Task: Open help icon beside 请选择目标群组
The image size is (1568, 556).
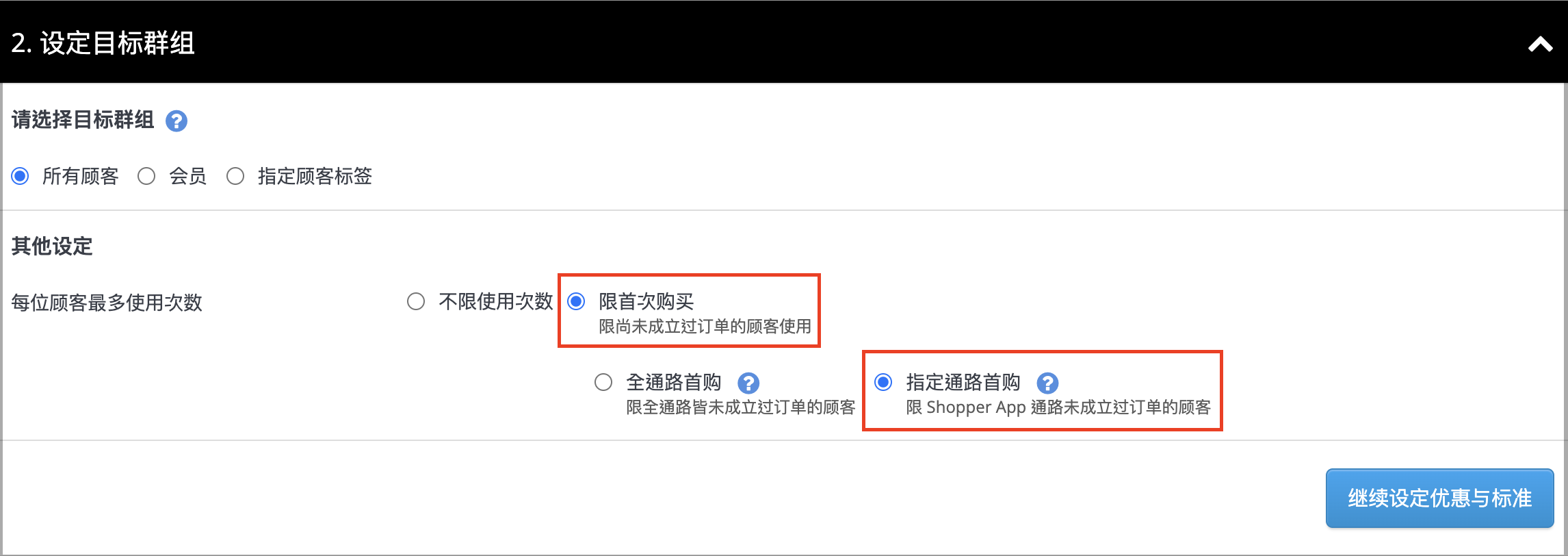Action: point(177,121)
